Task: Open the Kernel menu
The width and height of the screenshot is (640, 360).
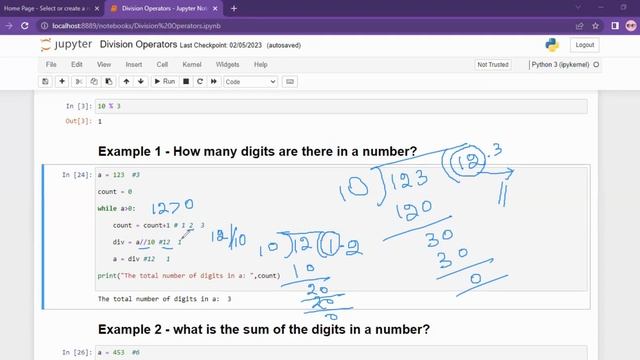Action: pos(192,64)
